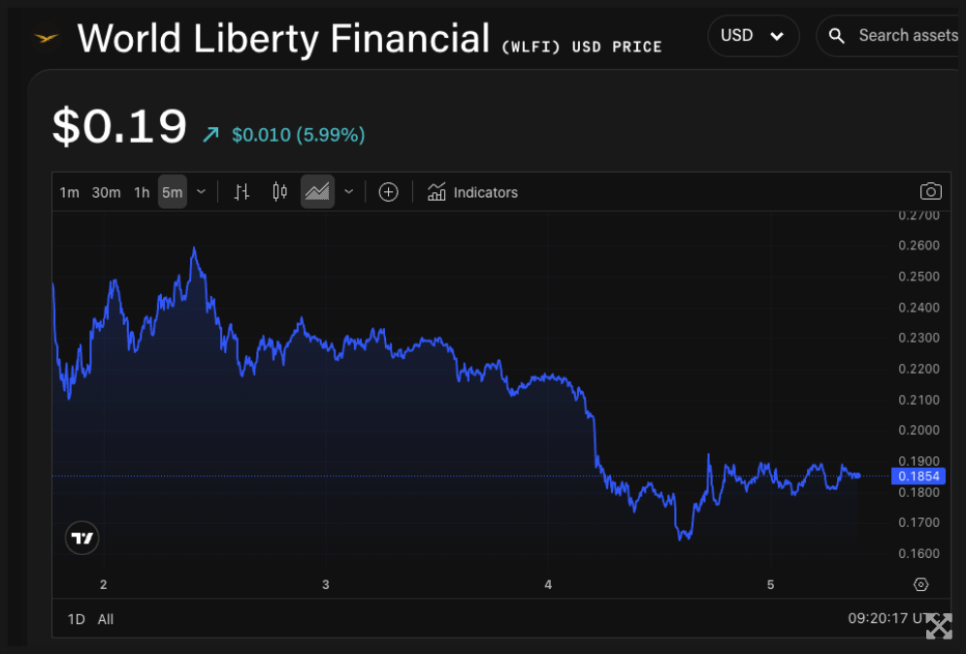The width and height of the screenshot is (966, 654).
Task: Toggle fullscreen chart with expand arrows icon
Action: [x=938, y=627]
